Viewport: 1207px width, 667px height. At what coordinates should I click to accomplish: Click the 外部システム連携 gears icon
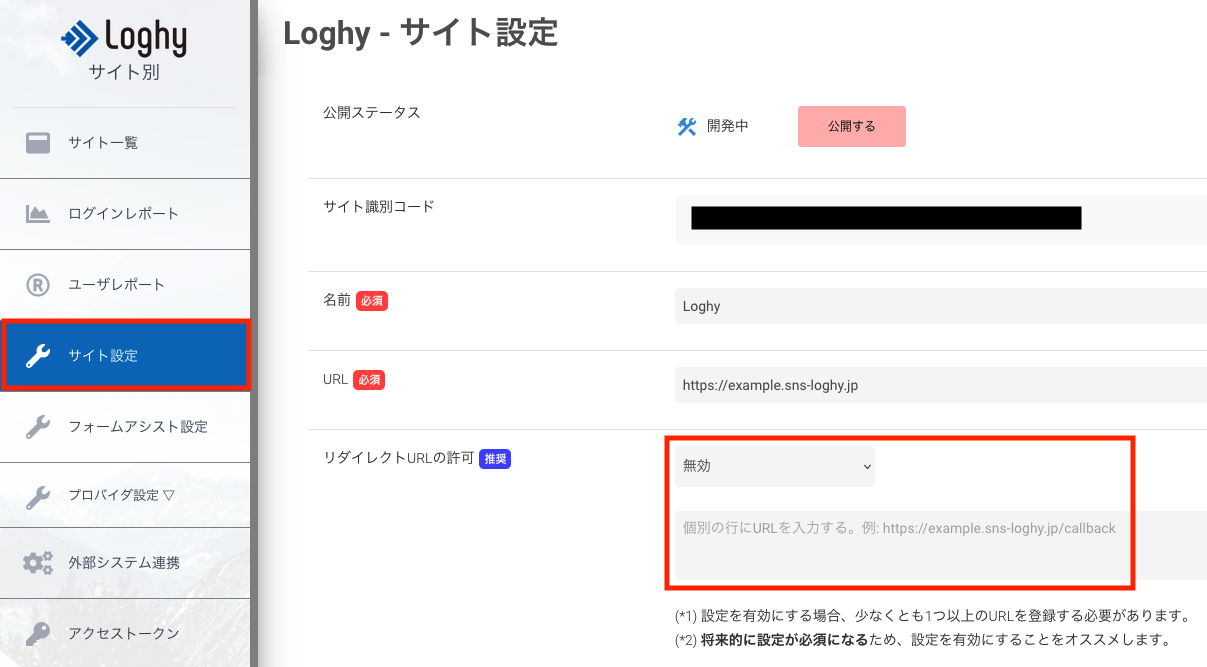[38, 563]
